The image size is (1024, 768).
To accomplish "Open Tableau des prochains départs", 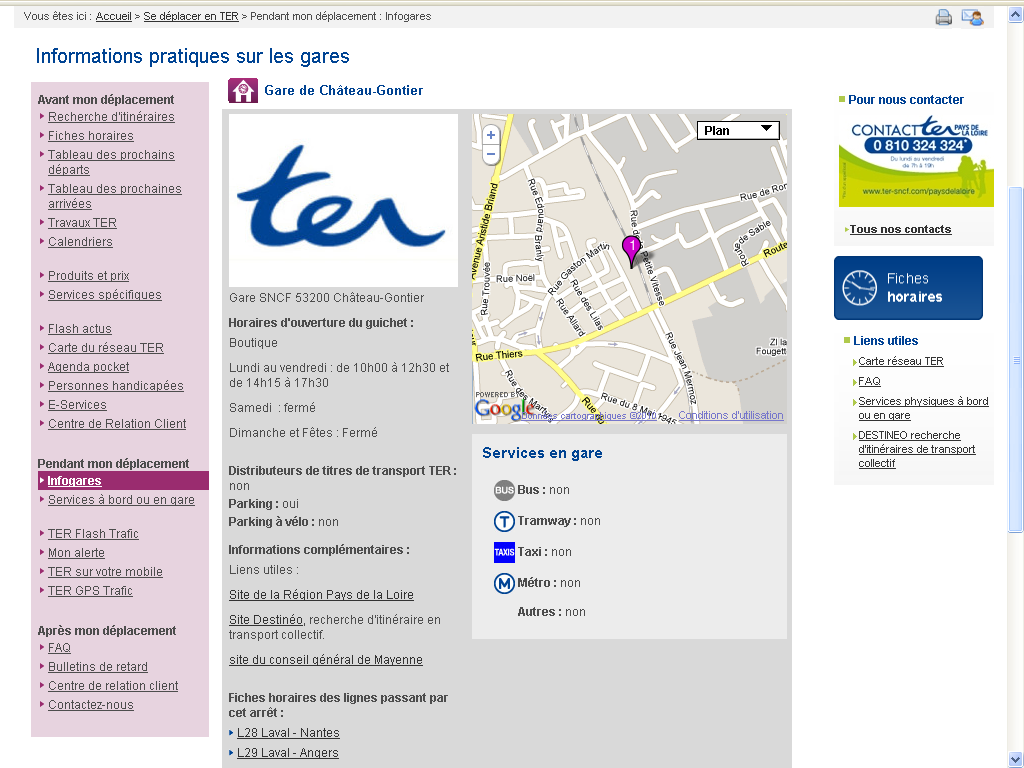I will (x=111, y=162).
